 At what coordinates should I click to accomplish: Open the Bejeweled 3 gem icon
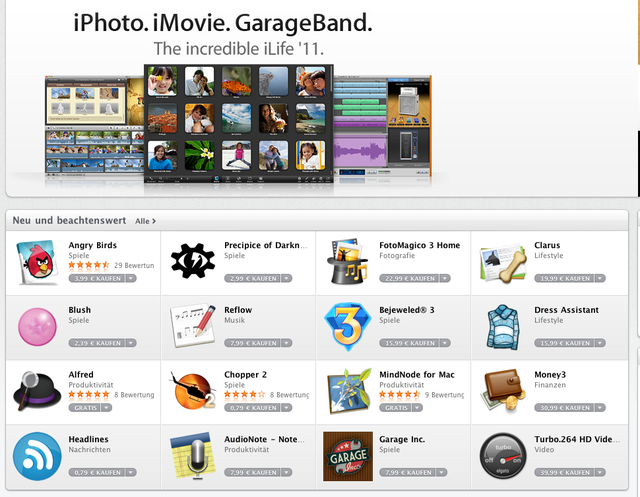coord(347,326)
